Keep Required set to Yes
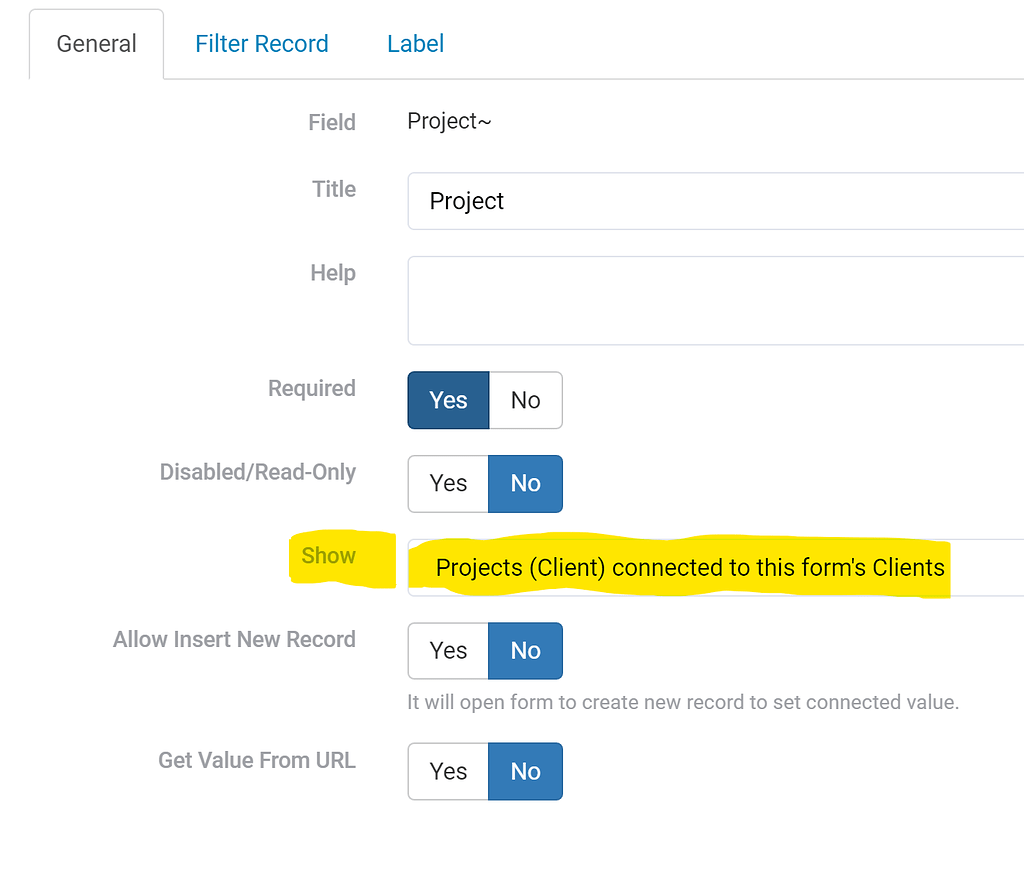 pos(447,400)
